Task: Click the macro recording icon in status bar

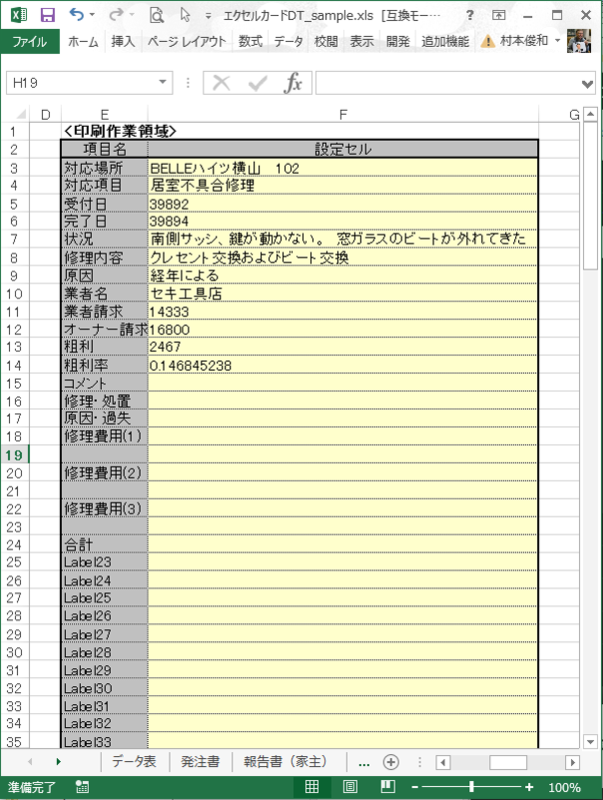Action: 82,787
